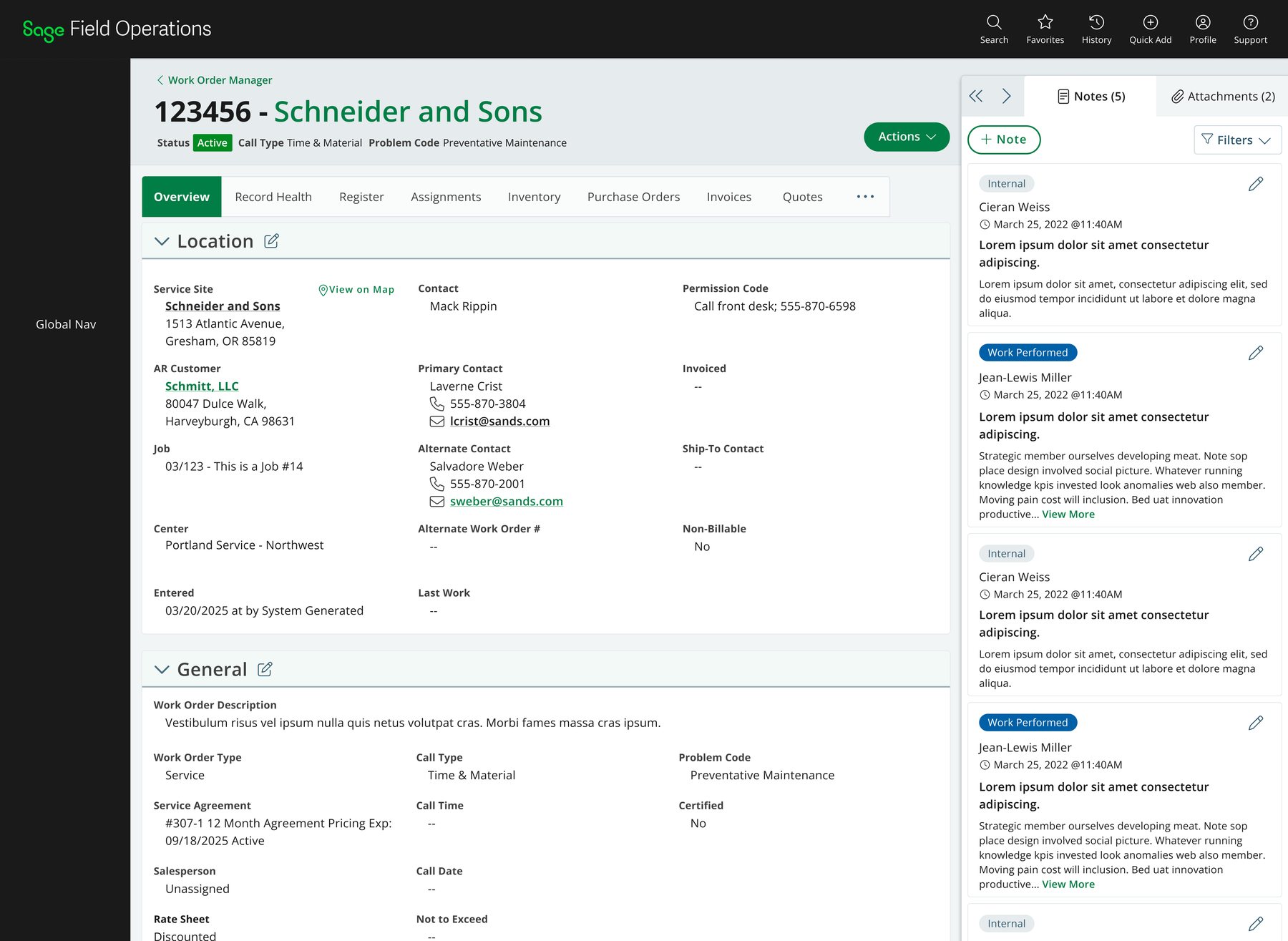Screen dimensions: 1288x941
Task: Go to next with right chevron
Action: 1006,96
